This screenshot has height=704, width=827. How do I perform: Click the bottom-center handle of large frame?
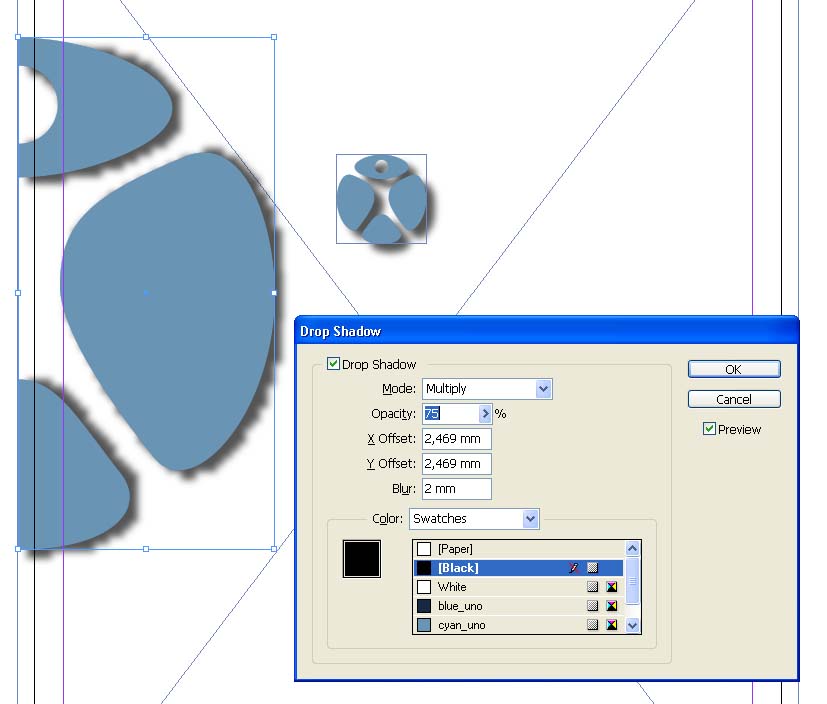click(146, 549)
